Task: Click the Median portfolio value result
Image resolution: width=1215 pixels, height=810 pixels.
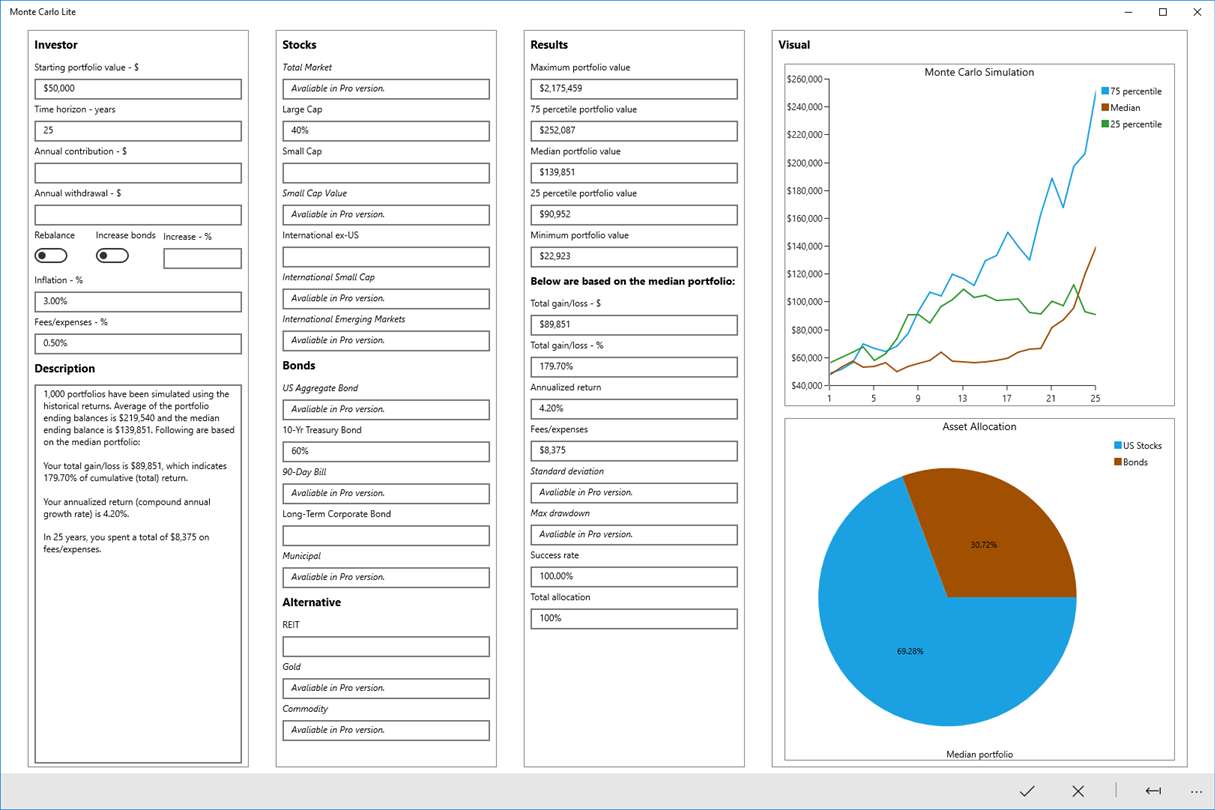Action: (634, 173)
